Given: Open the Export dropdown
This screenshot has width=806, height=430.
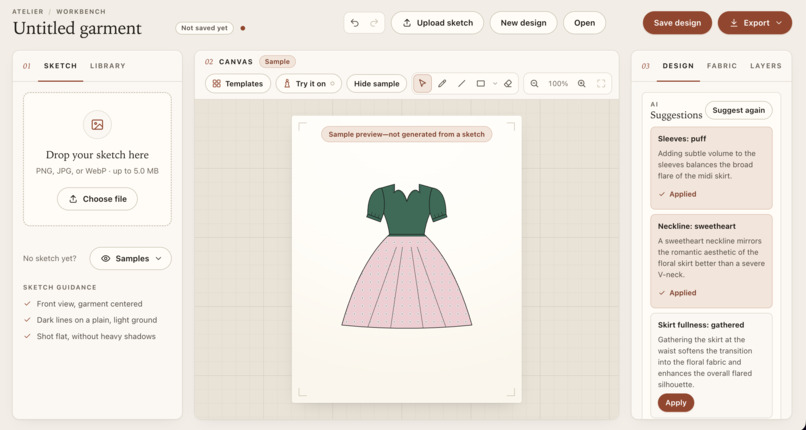Looking at the screenshot, I should pyautogui.click(x=755, y=23).
